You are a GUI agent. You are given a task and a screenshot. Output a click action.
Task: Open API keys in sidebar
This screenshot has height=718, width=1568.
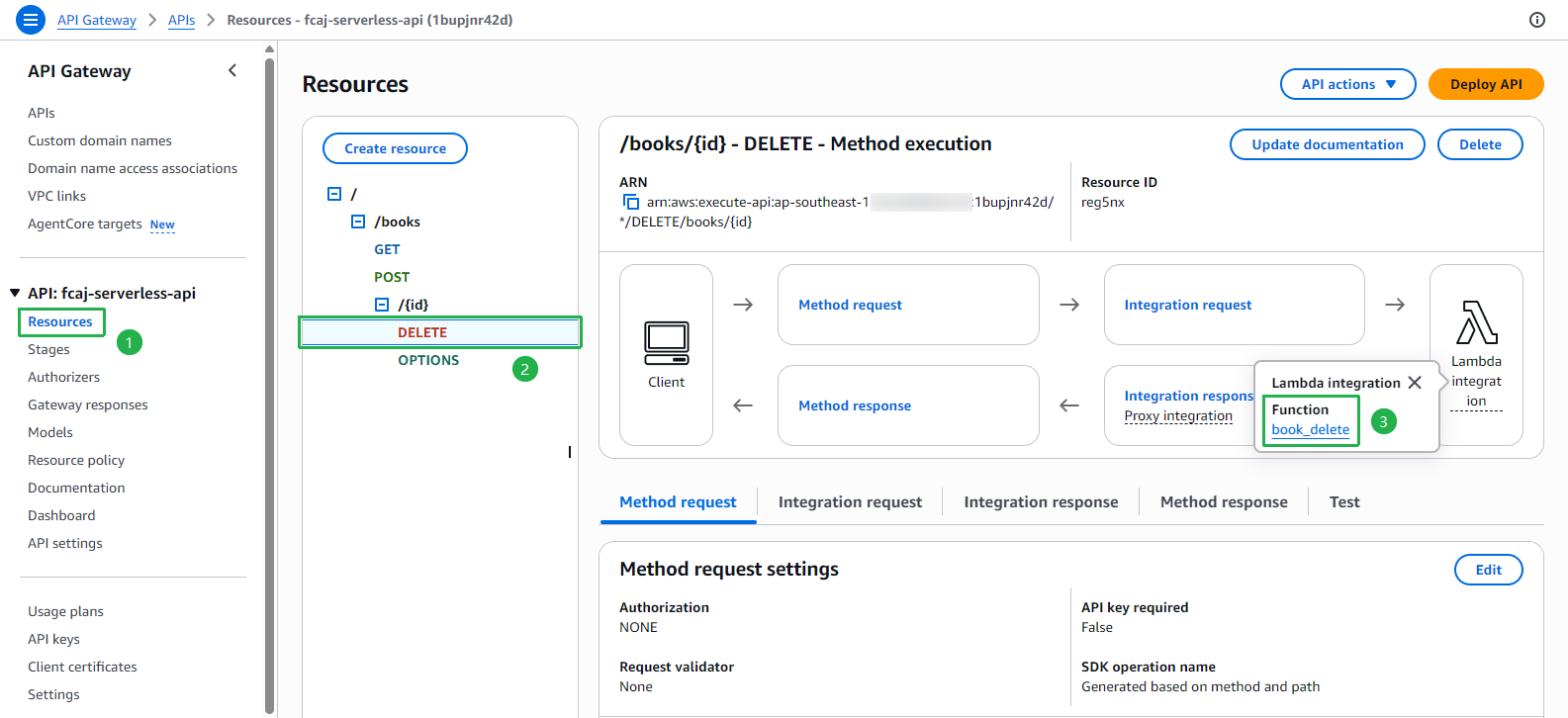click(53, 639)
